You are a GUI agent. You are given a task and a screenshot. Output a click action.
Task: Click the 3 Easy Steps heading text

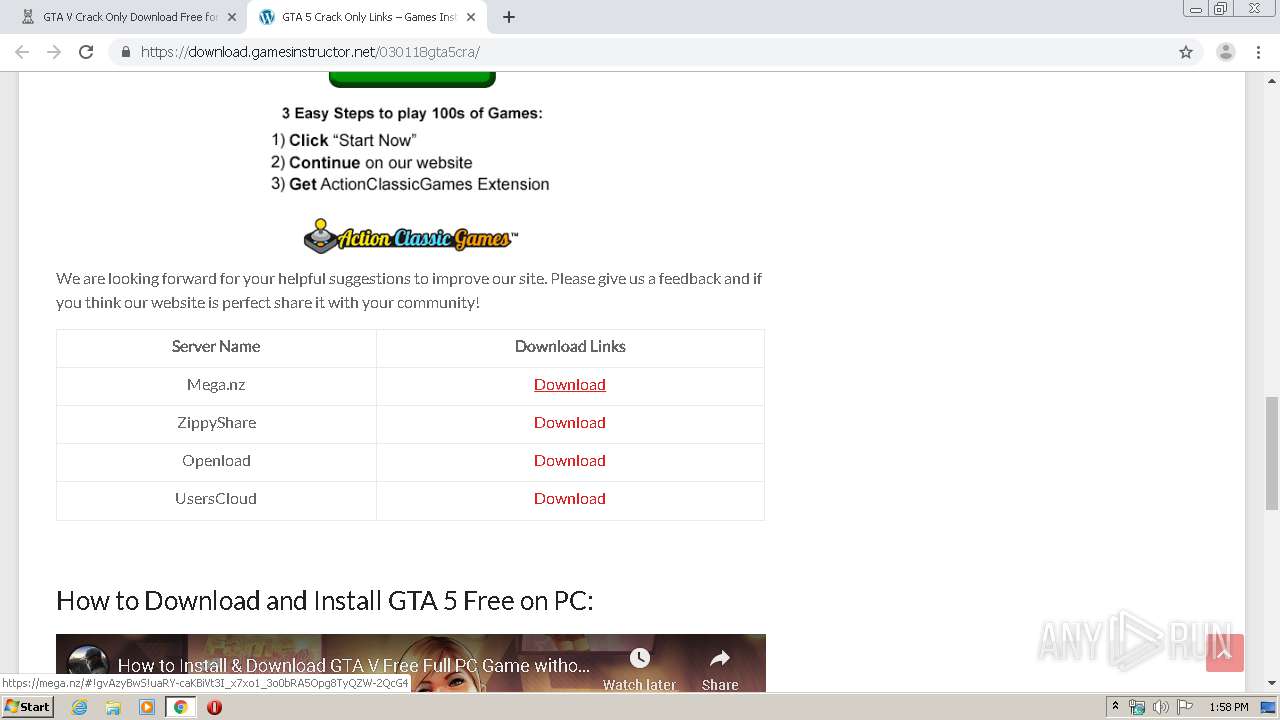click(412, 113)
